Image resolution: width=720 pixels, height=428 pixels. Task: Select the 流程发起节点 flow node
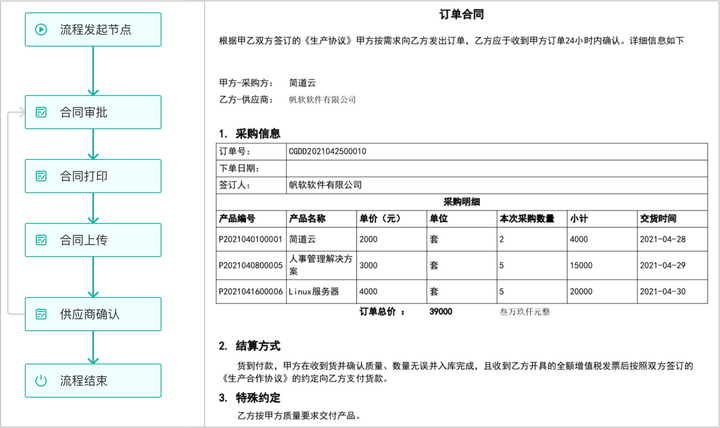coord(93,30)
